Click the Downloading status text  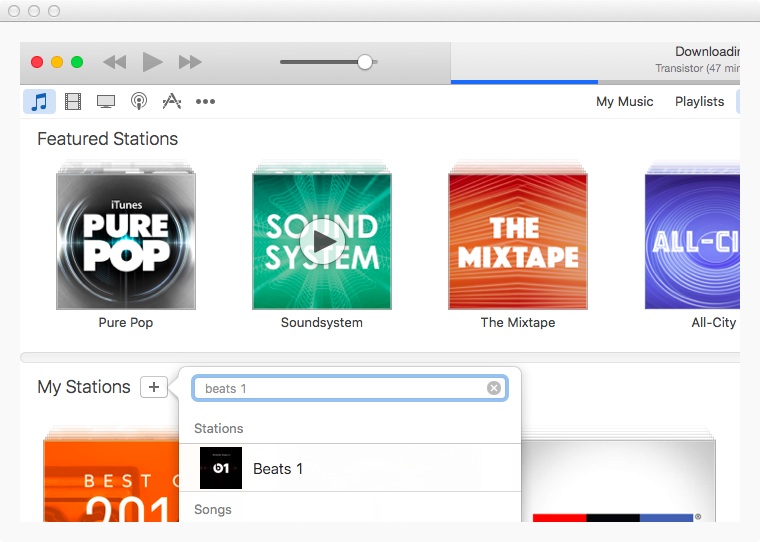[x=707, y=51]
